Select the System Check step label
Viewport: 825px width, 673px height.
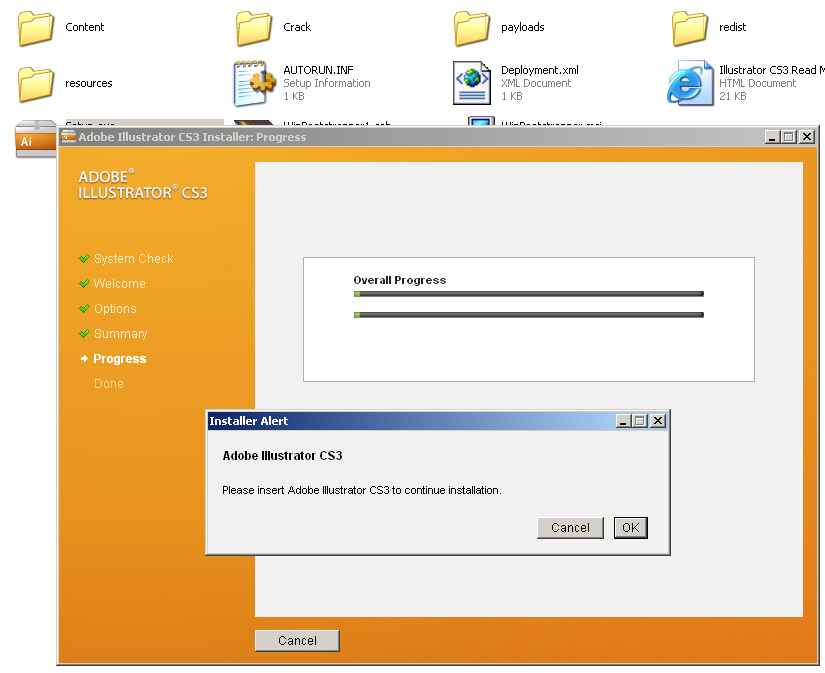click(134, 259)
